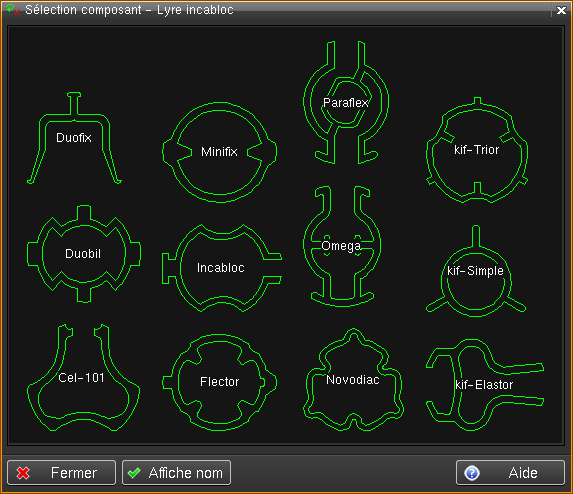Select the kif-Simple component
This screenshot has height=494, width=573.
coord(476,271)
